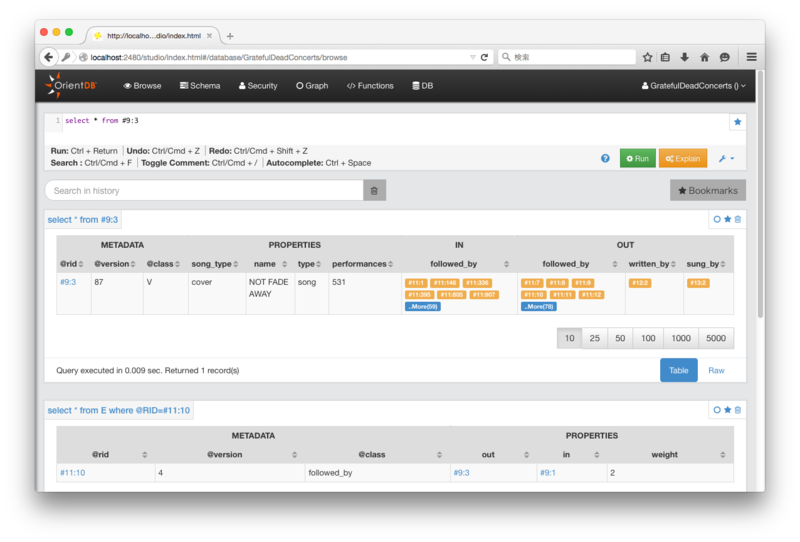This screenshot has height=542, width=800.
Task: Open the Security page
Action: tap(258, 86)
